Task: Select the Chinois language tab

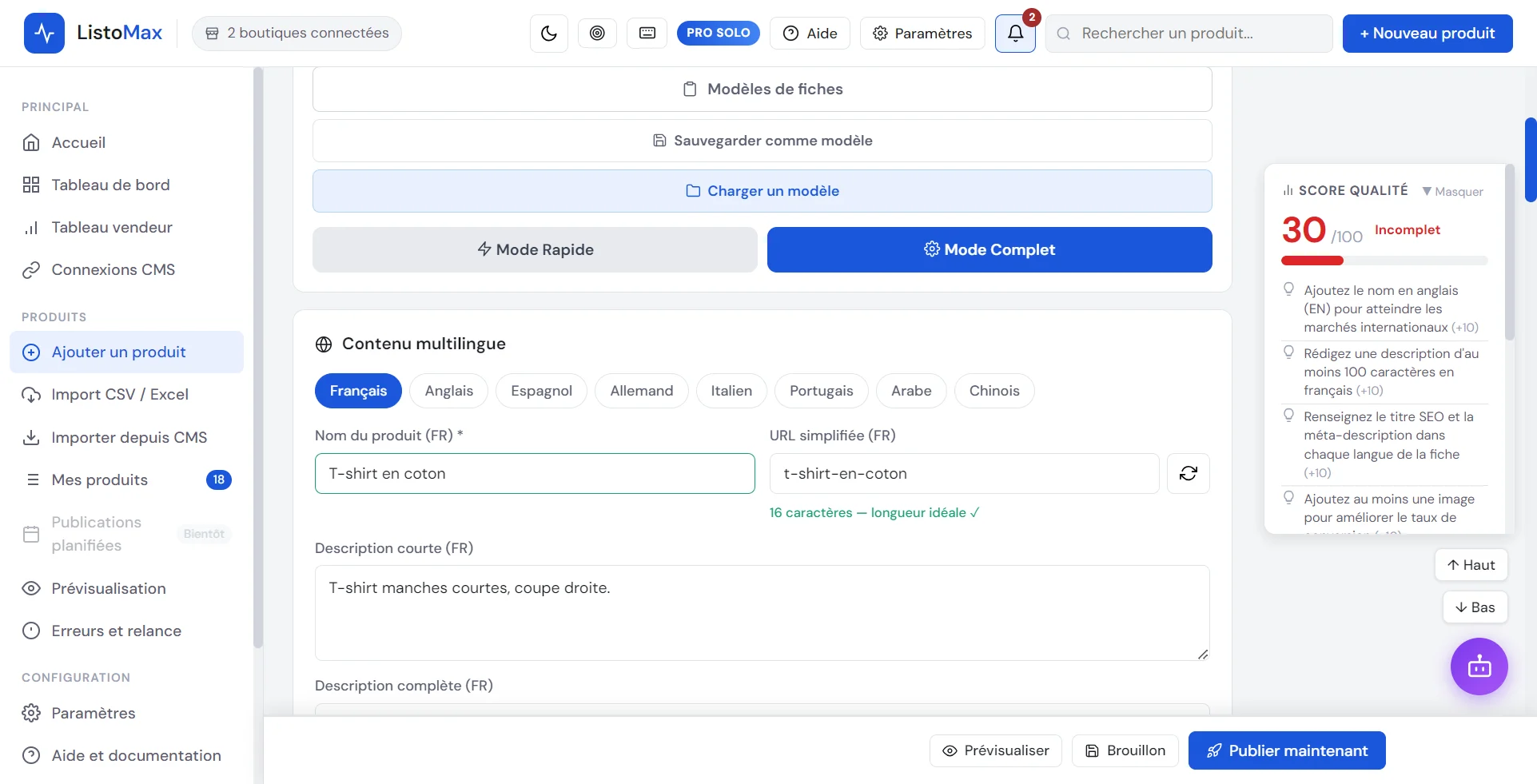Action: pos(994,391)
